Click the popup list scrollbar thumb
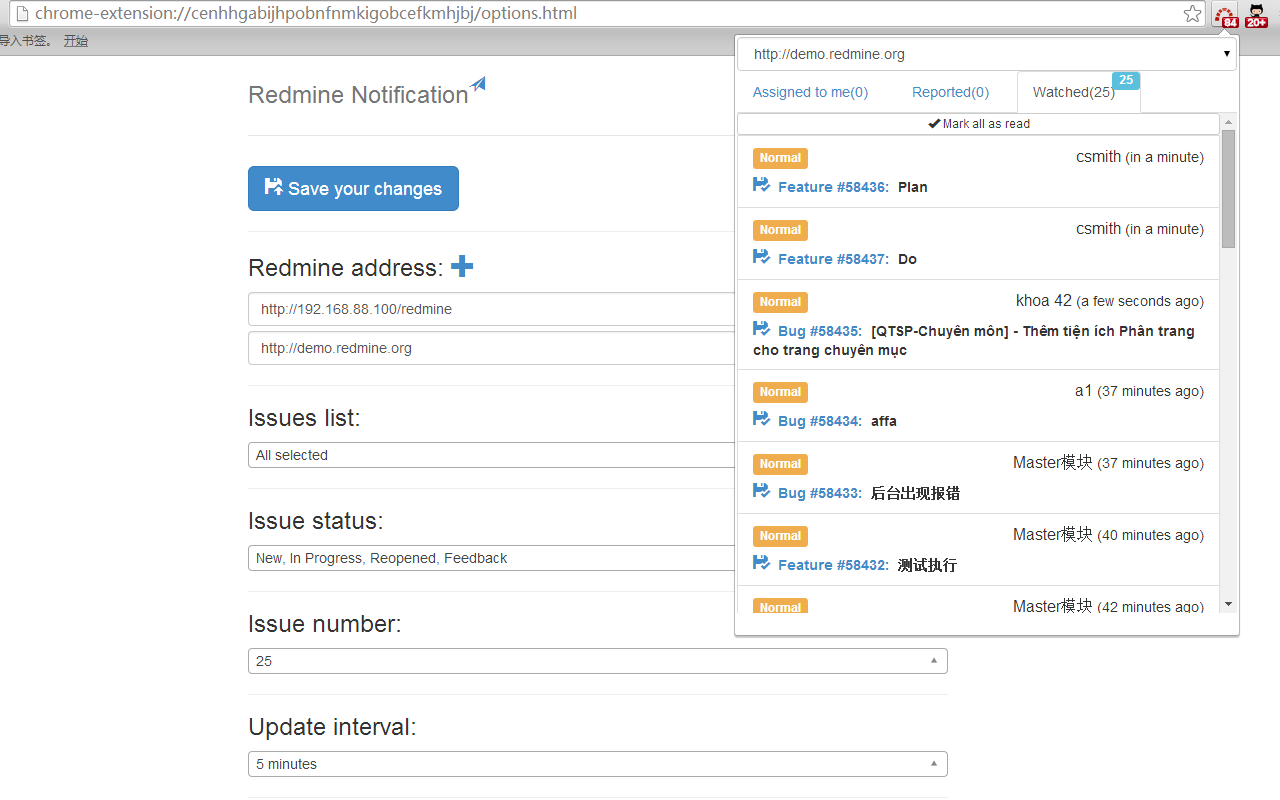 coord(1228,188)
